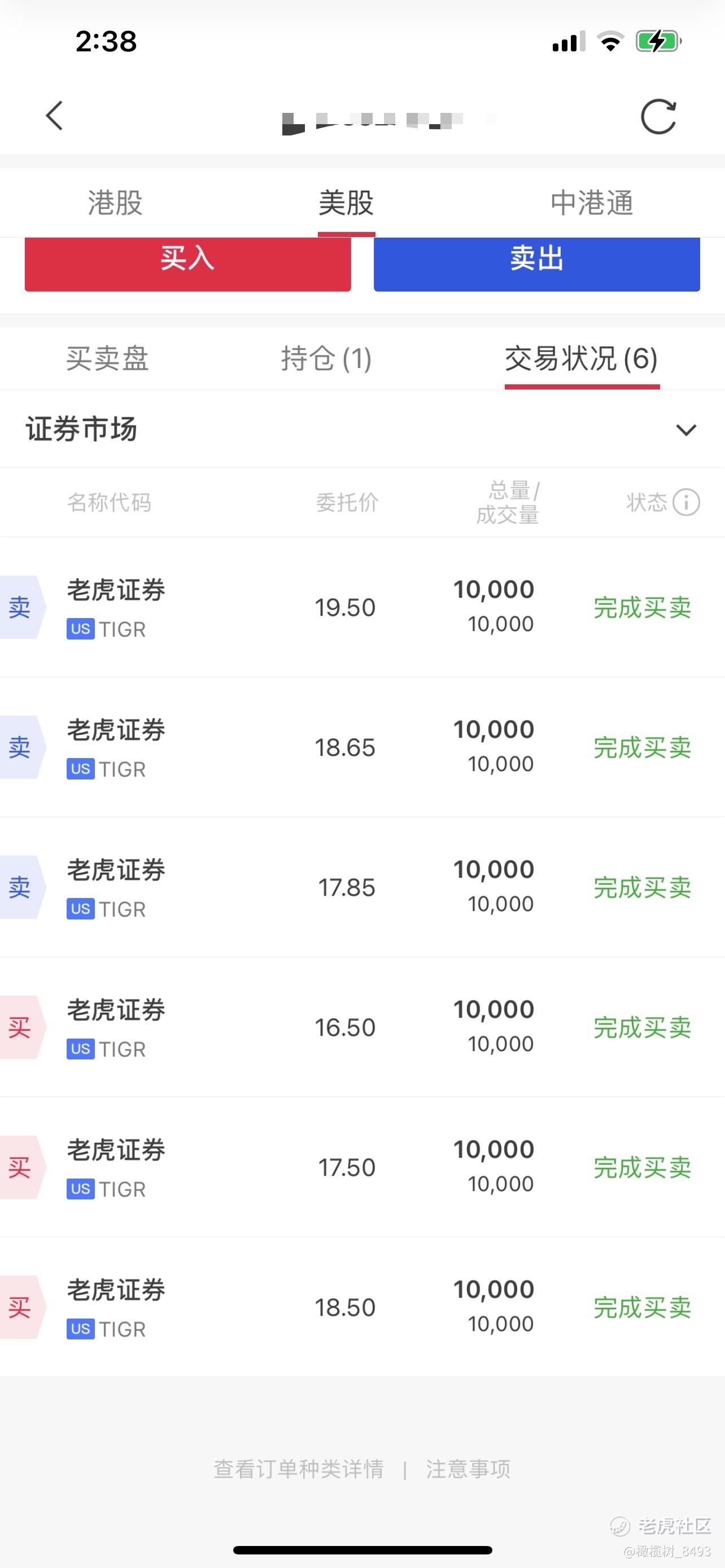Expand the 证券市场 dropdown chevron
725x1568 pixels.
pos(686,430)
